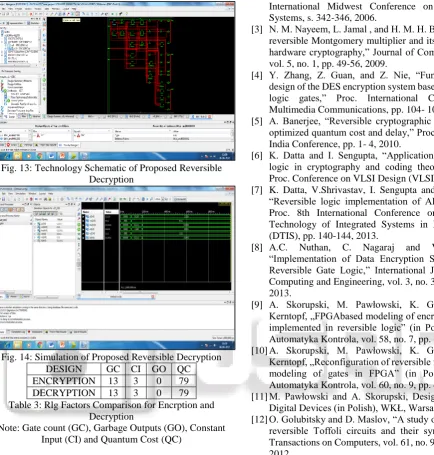
Task: Open File Explorer from Fig. 14 taskbar
Action: click(17, 345)
